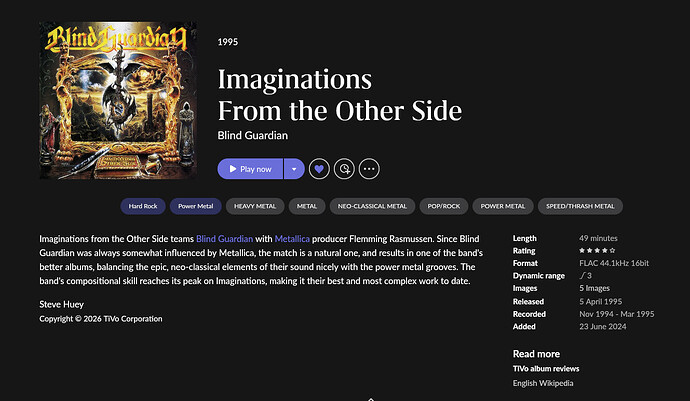Toggle the heart favorite icon
The image size is (690, 401).
(319, 169)
